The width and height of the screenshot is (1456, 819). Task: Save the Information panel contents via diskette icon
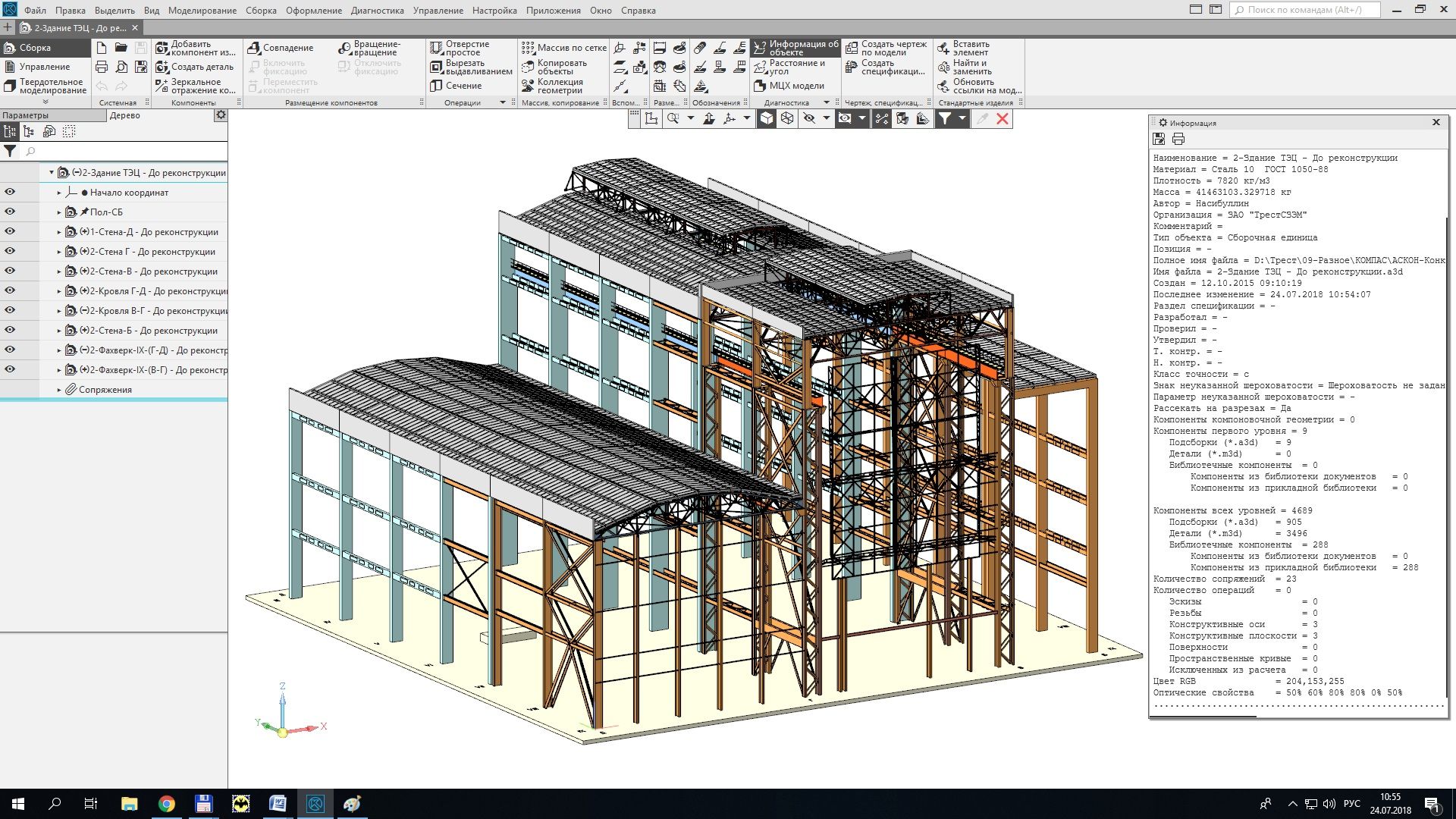(x=1159, y=139)
